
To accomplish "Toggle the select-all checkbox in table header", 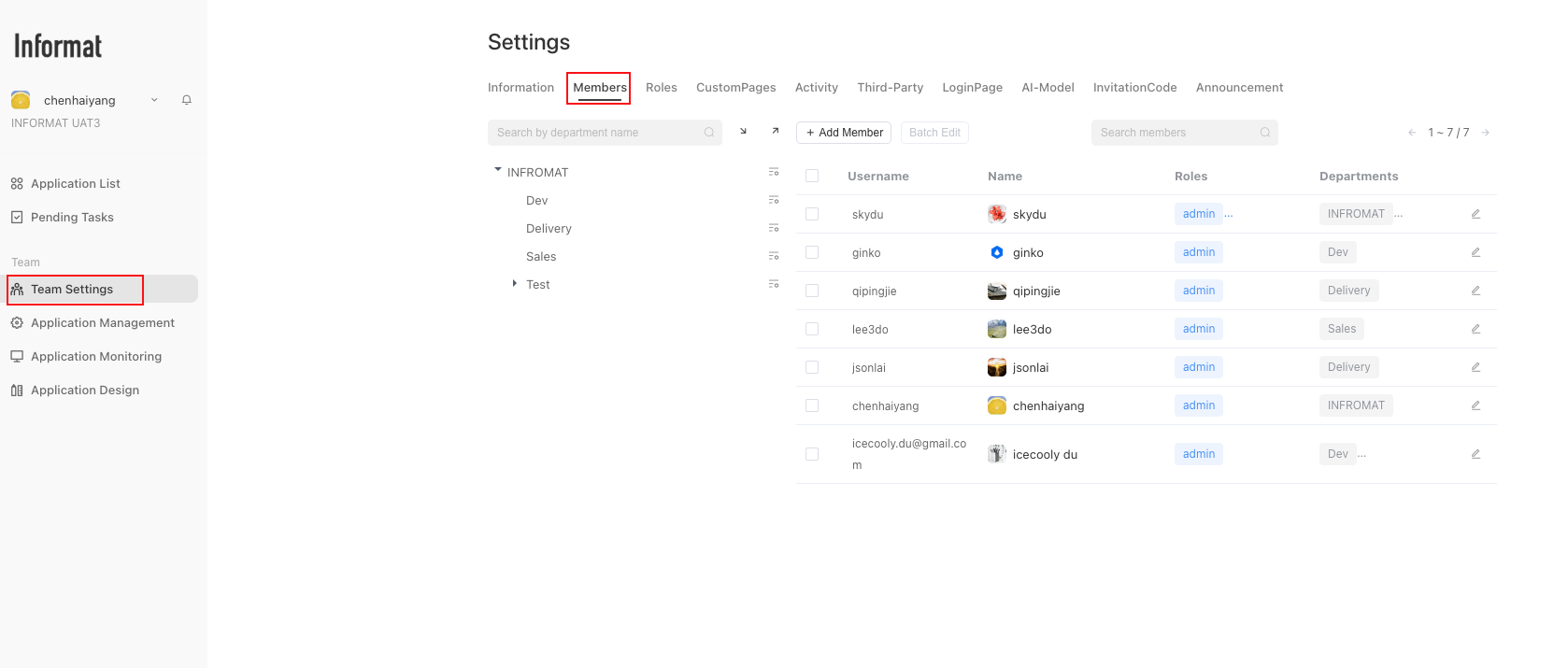I will (x=812, y=176).
